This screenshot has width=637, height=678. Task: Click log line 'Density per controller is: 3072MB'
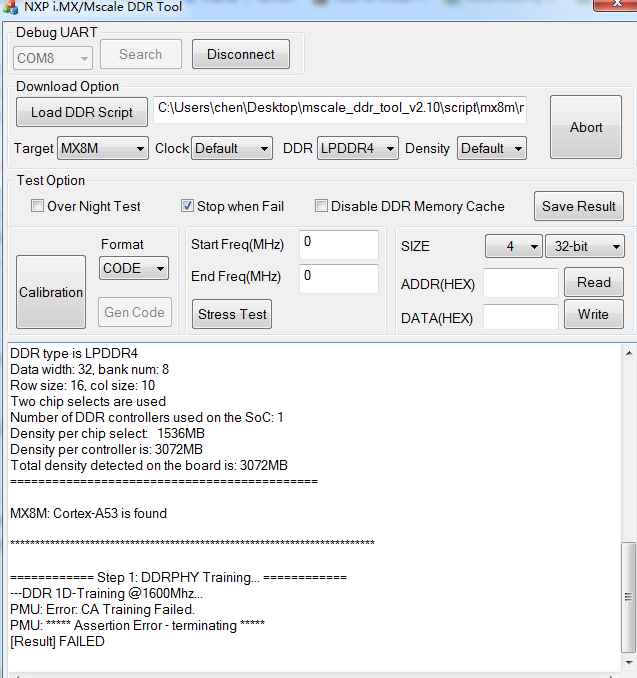click(x=106, y=449)
